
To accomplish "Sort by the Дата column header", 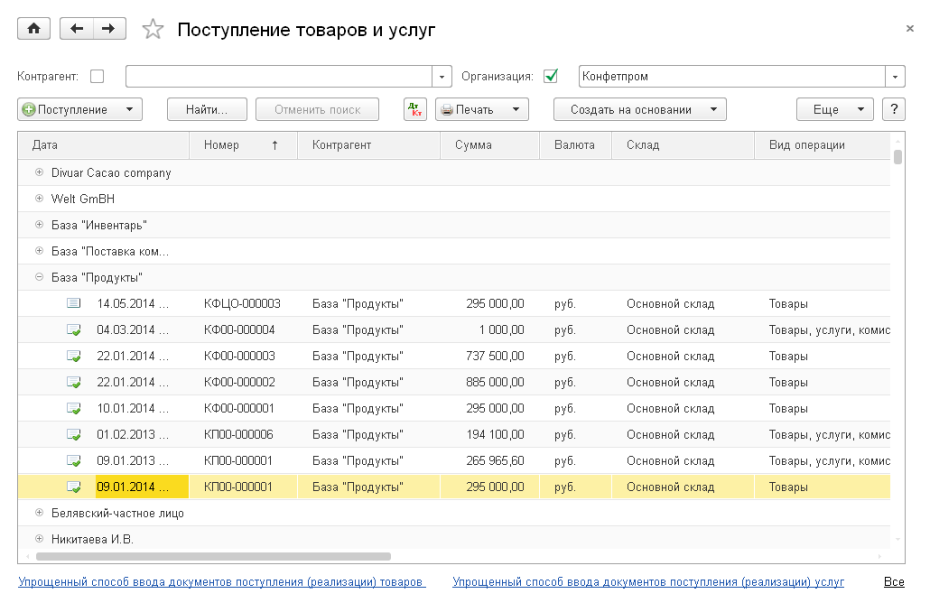I will (x=103, y=145).
